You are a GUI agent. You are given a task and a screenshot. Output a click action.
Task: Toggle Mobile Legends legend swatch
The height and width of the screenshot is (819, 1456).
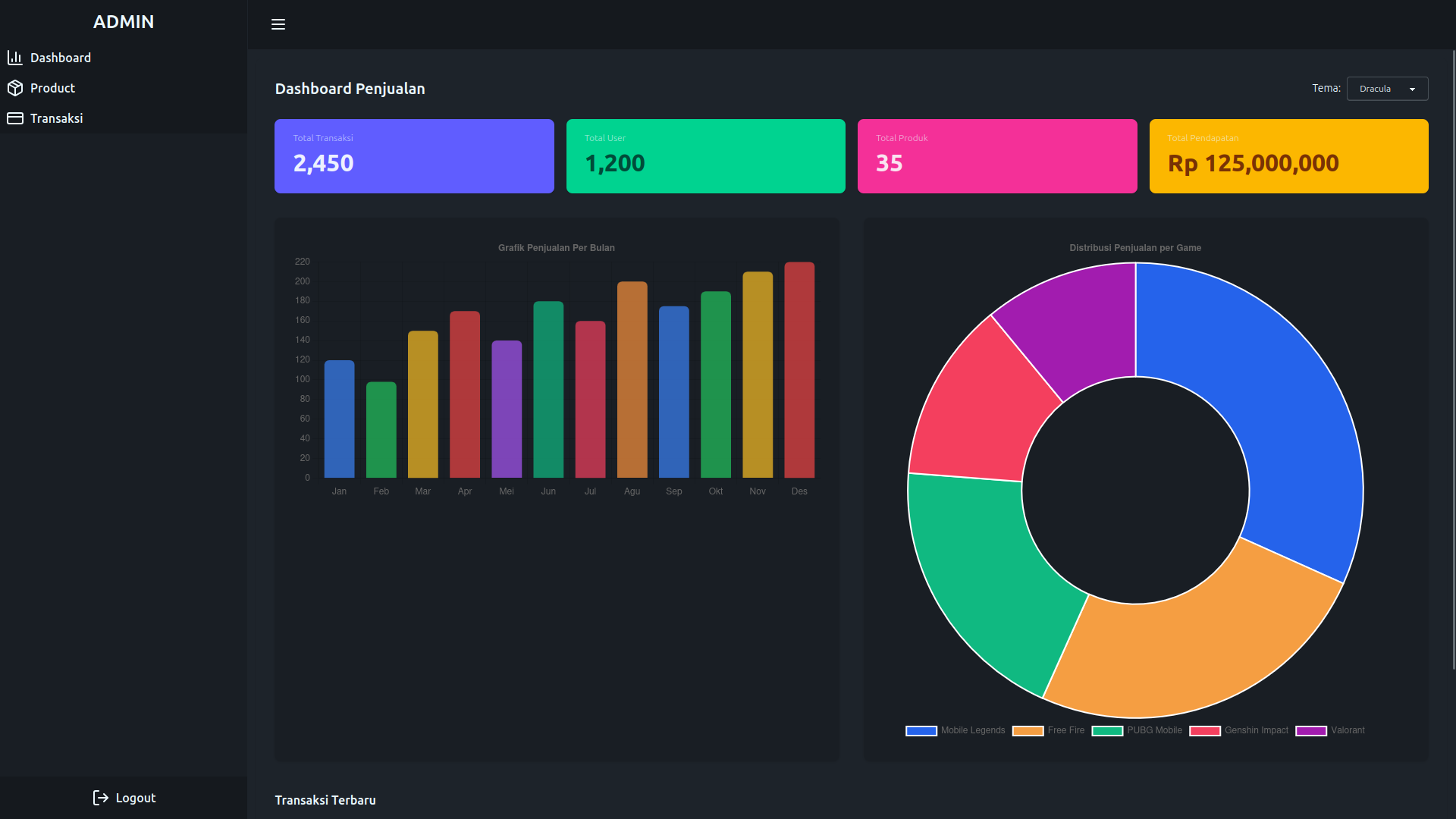921,731
